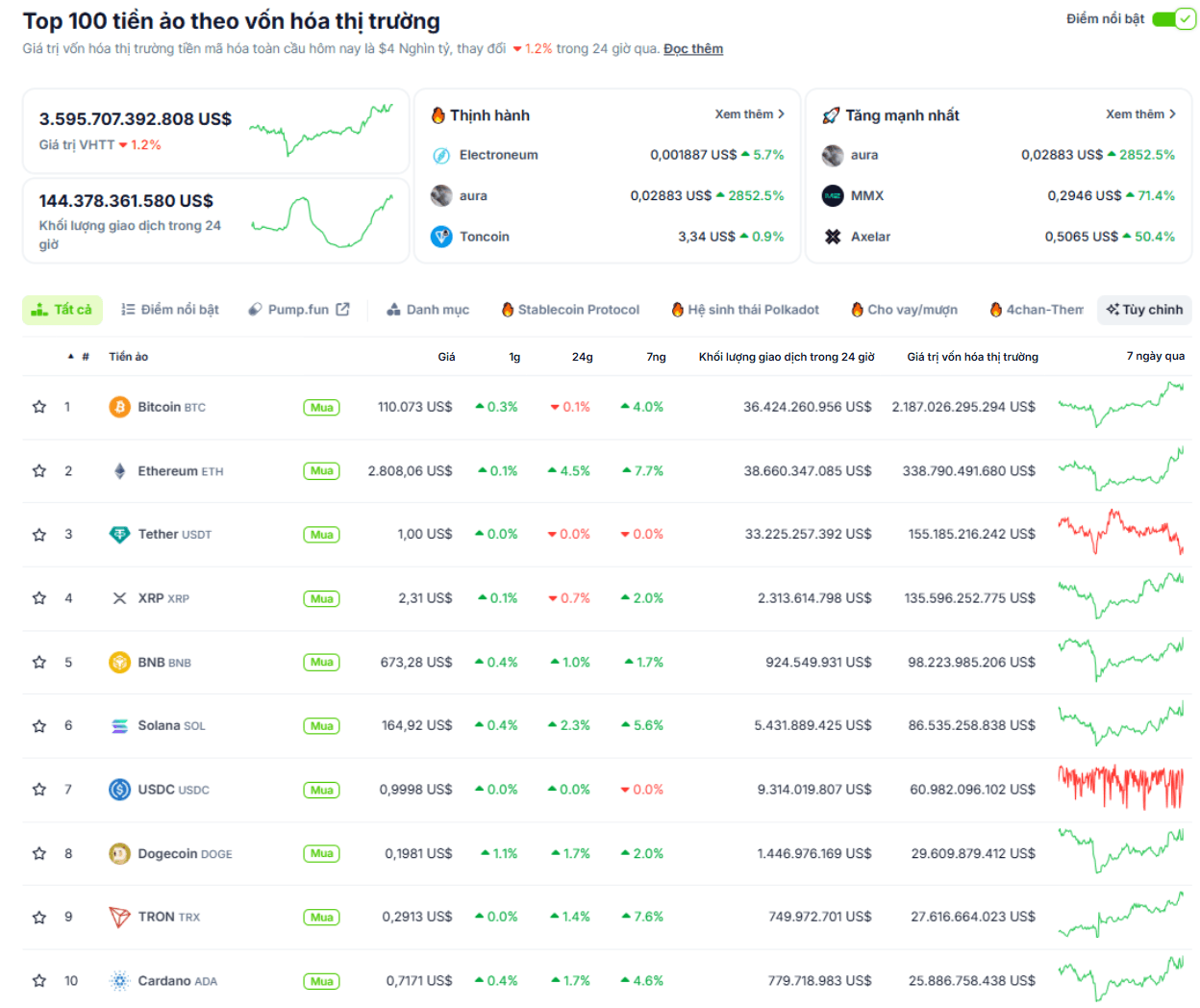Toggle Solana's favorite star
1200x1008 pixels.
[x=39, y=726]
